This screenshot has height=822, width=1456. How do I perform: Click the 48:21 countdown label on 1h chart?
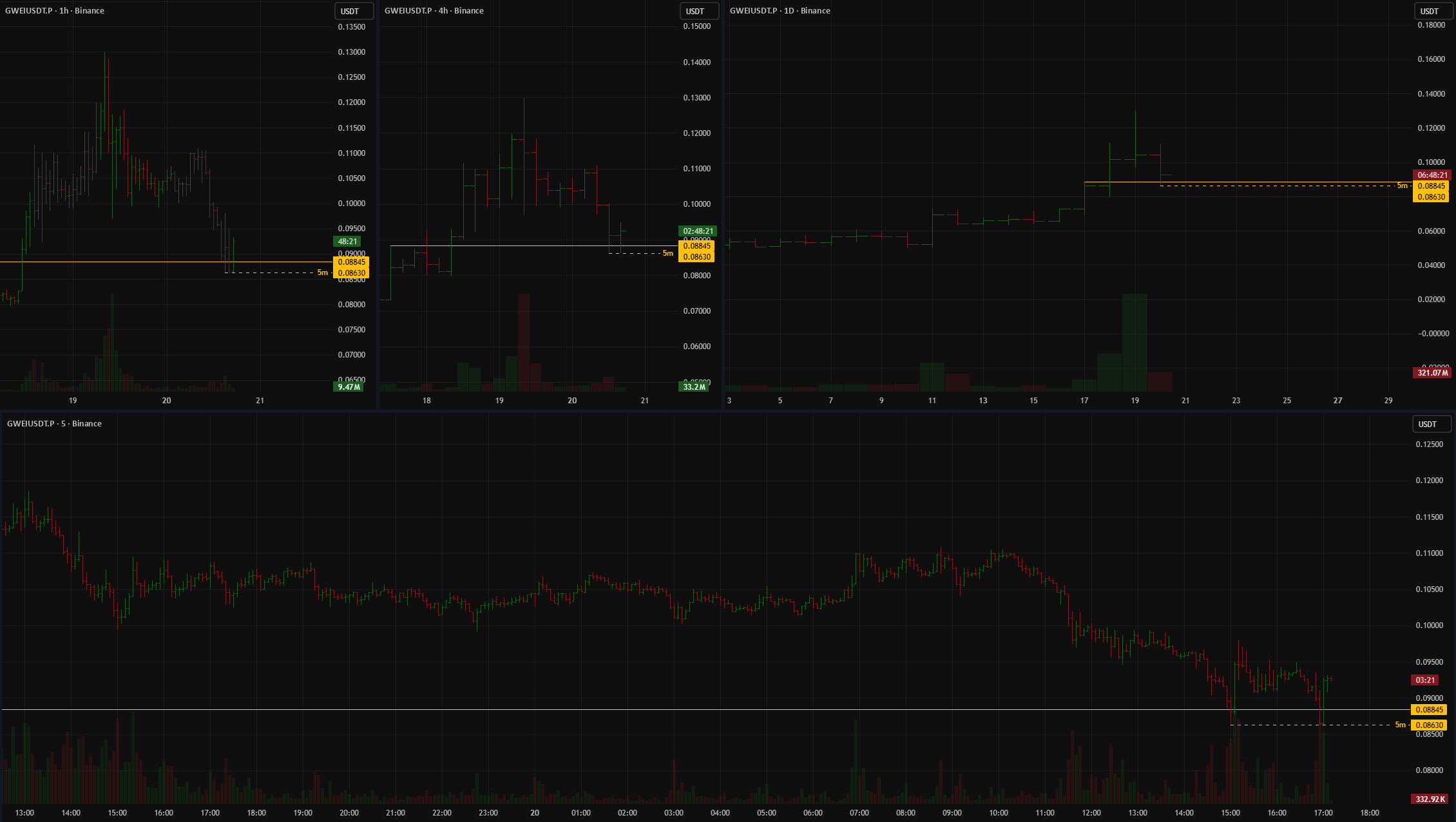(x=348, y=242)
